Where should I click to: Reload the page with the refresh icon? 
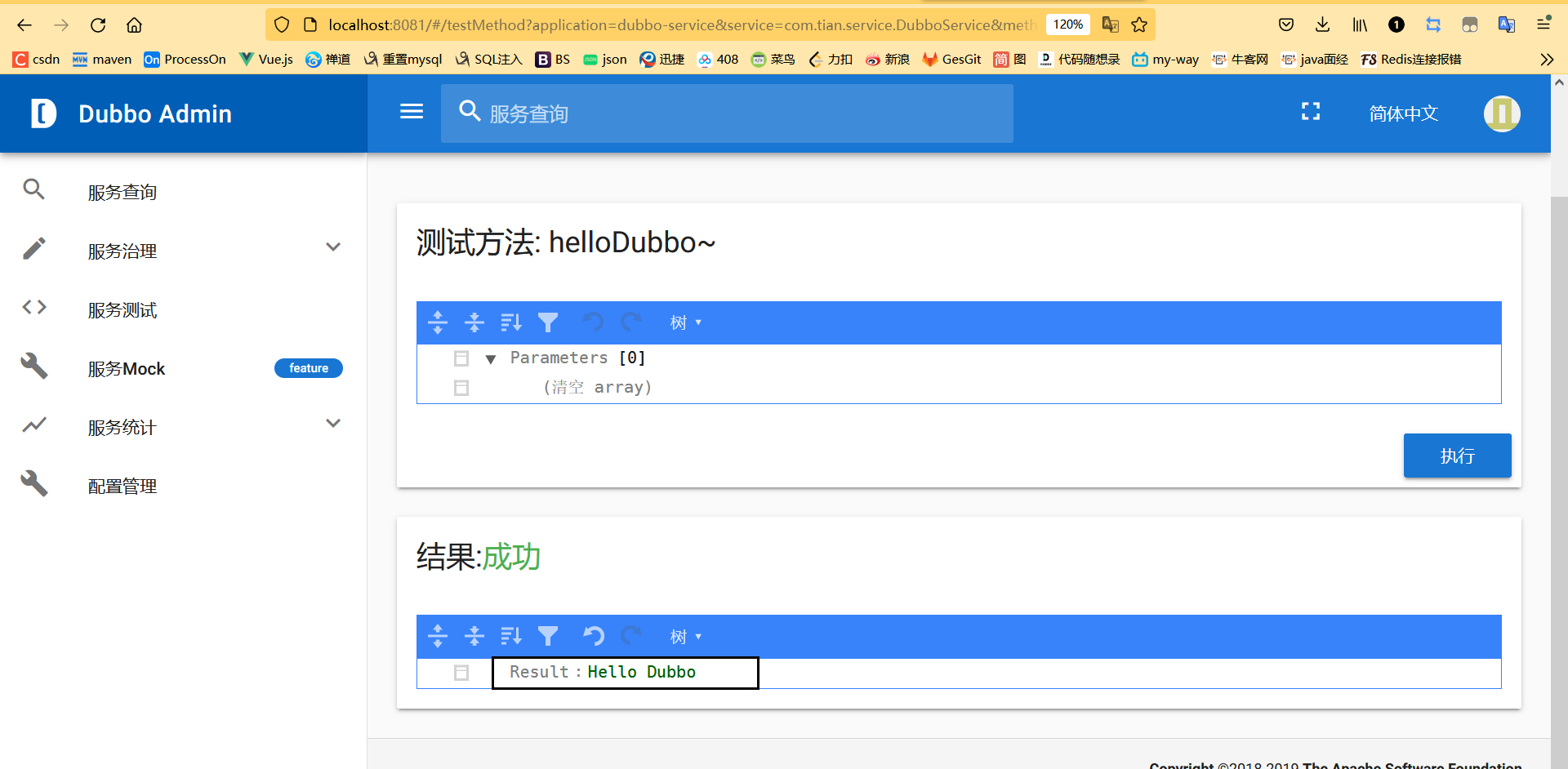98,25
